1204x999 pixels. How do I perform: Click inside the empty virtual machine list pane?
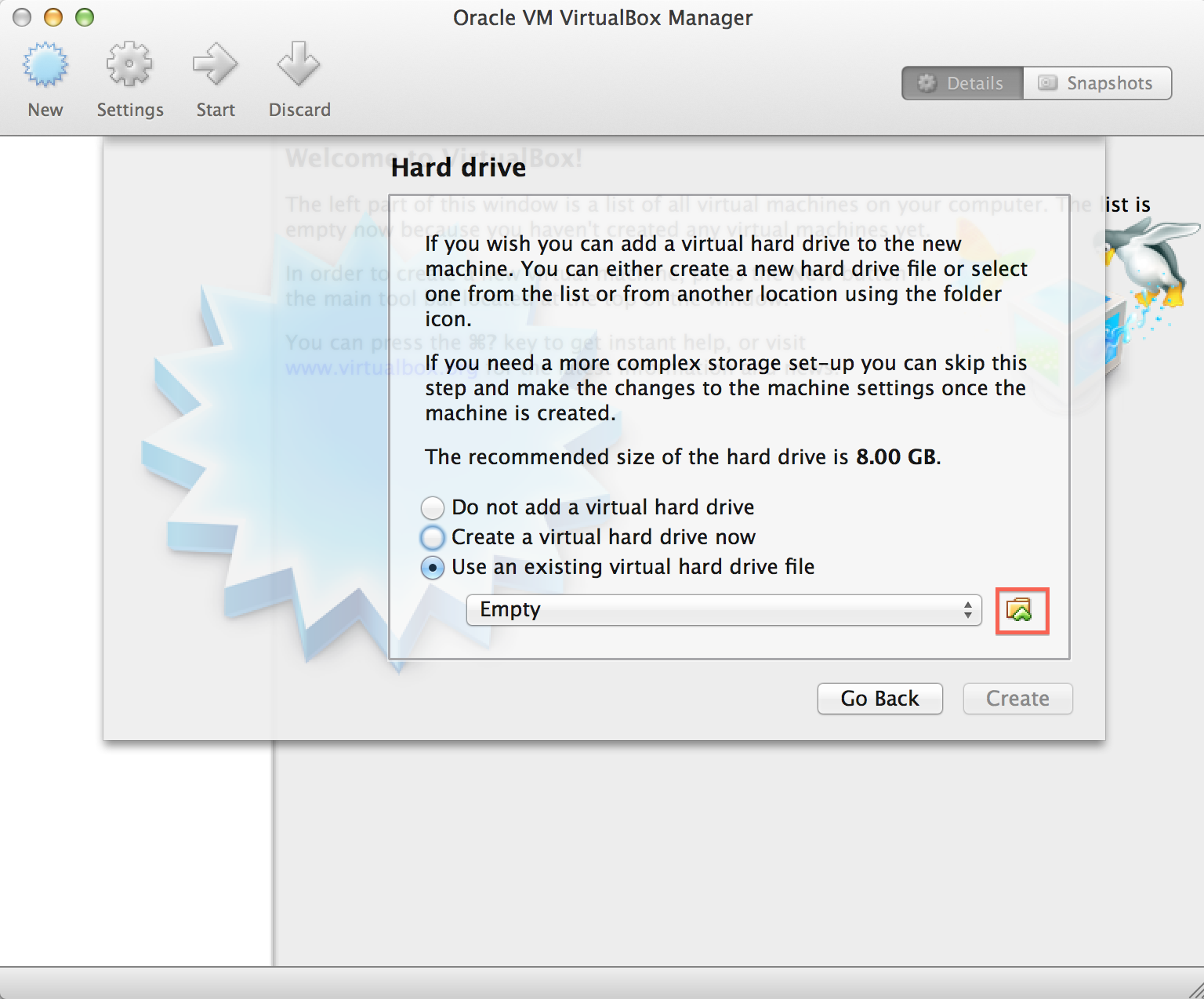[133, 855]
